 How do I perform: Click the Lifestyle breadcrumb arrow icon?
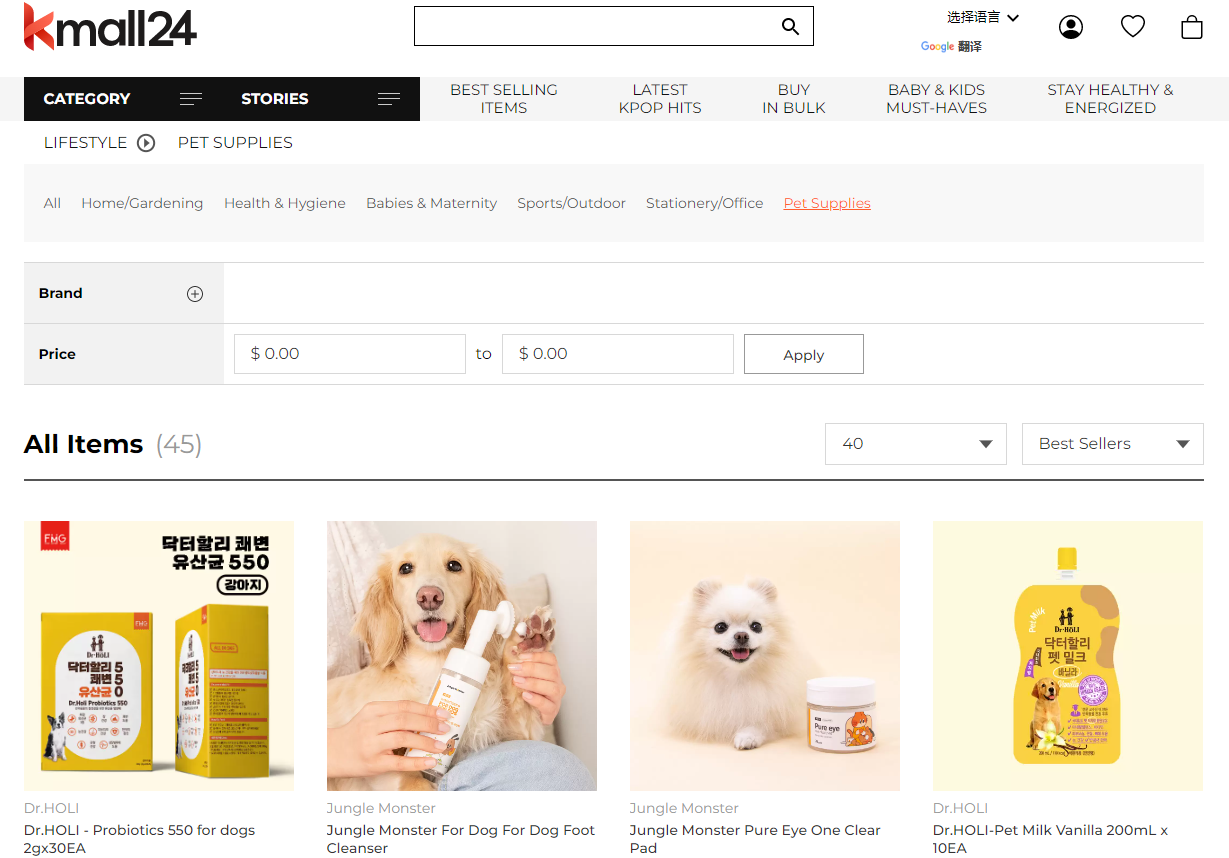(146, 143)
